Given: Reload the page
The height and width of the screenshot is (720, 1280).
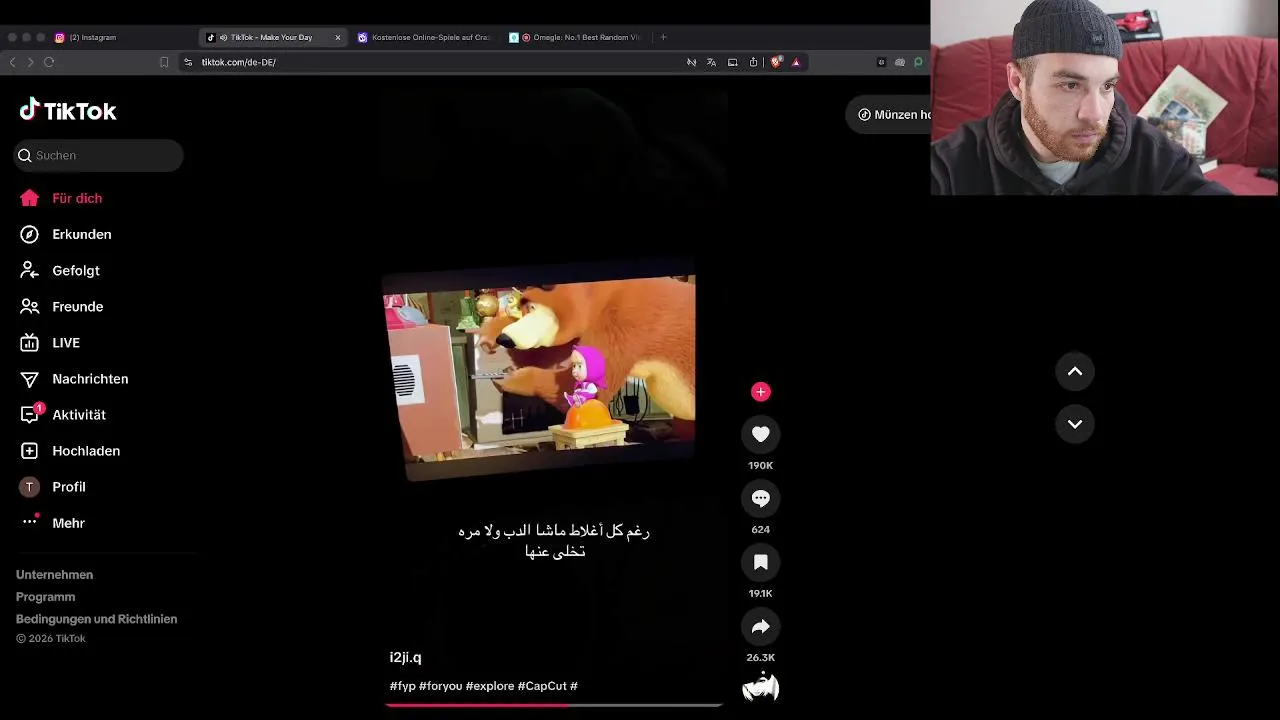Looking at the screenshot, I should 48,62.
